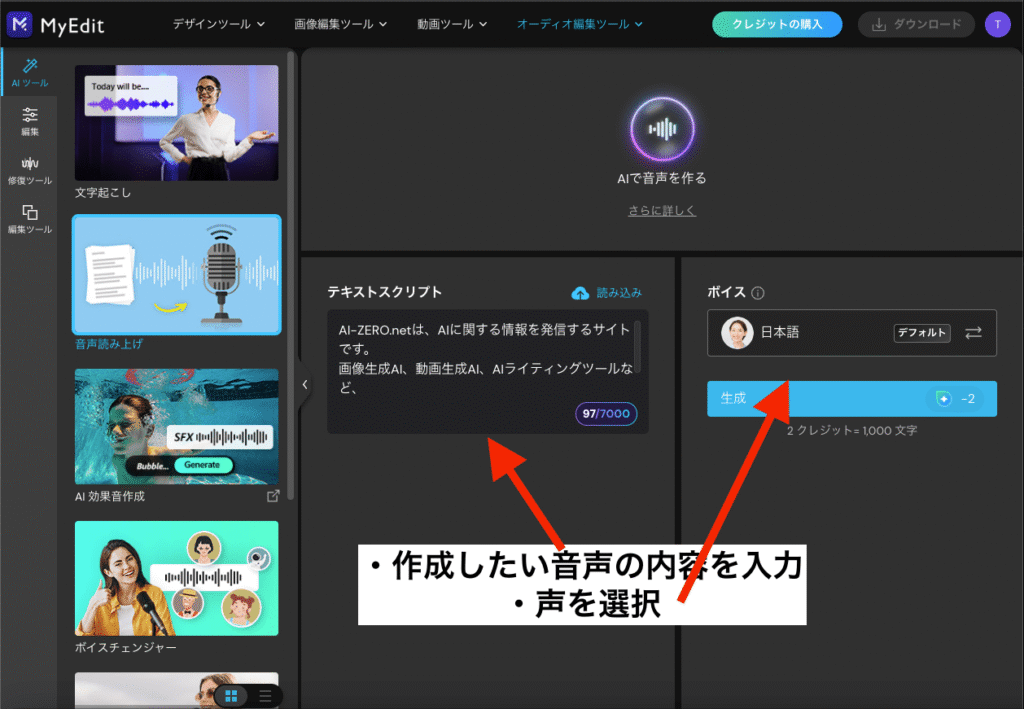Screen dimensions: 1024x709
Task: Click the 生成 generate button
Action: coord(852,398)
